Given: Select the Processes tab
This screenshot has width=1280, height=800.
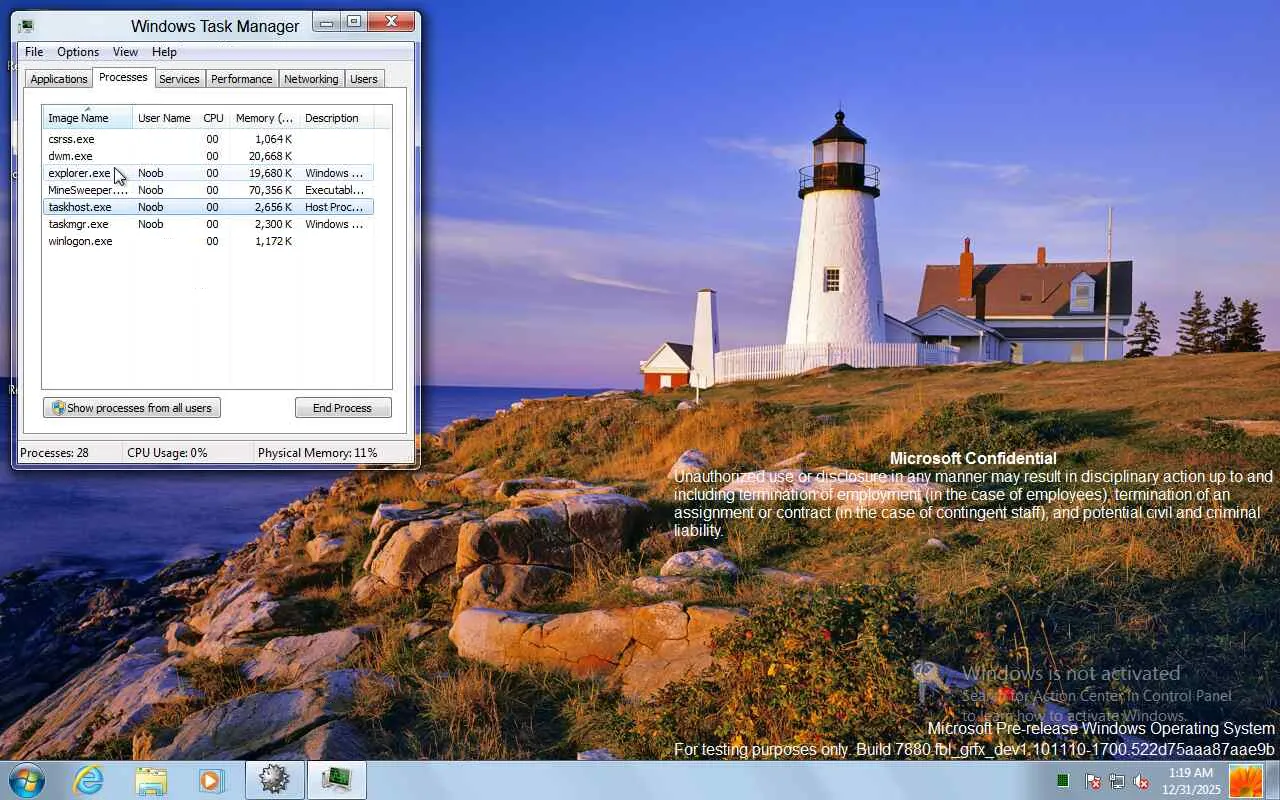Looking at the screenshot, I should 123,77.
